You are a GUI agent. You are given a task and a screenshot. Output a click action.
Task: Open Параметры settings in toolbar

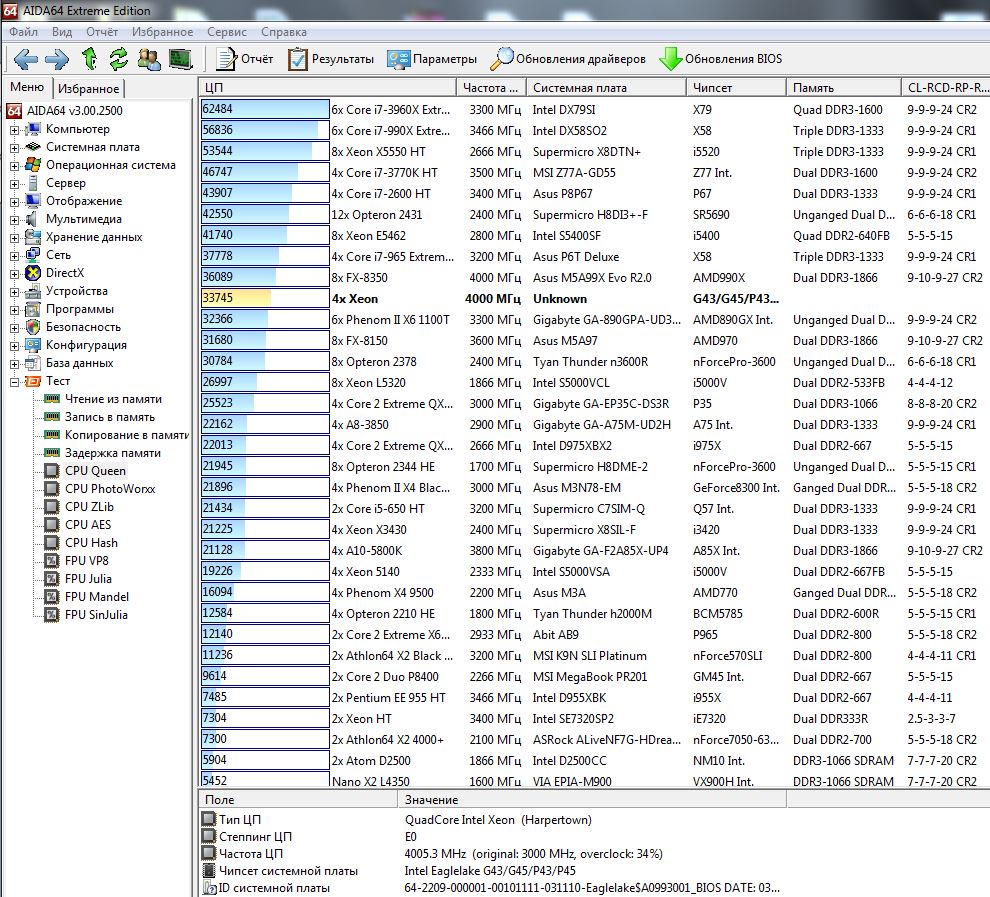coord(432,59)
